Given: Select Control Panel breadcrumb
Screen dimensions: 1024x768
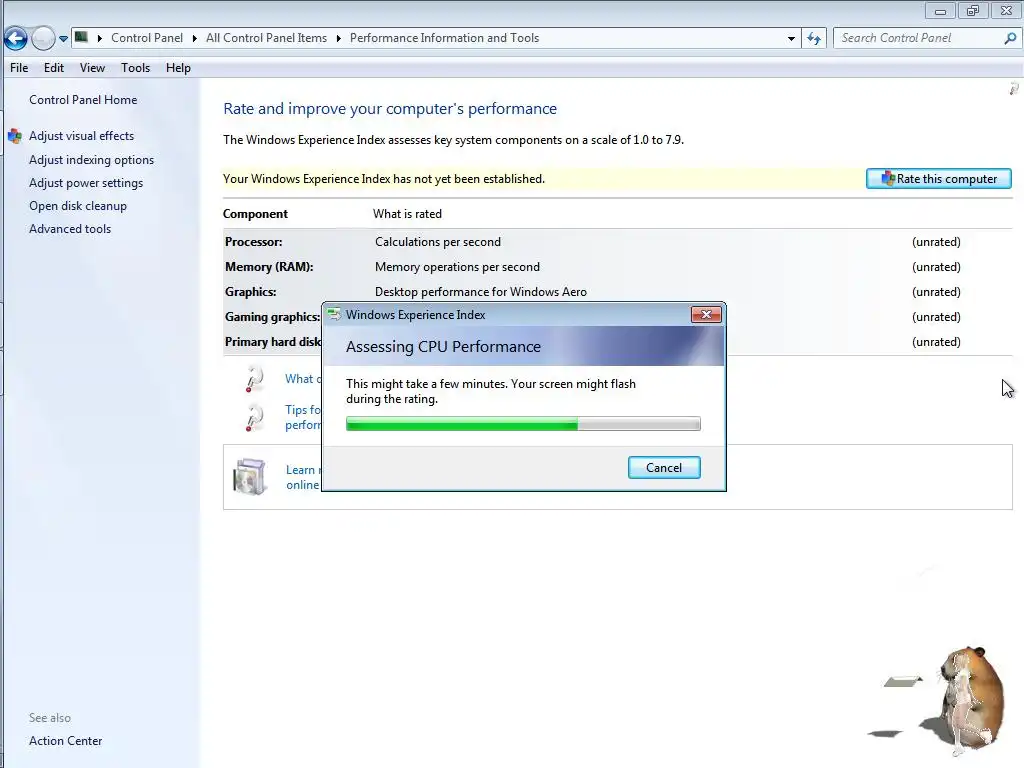Looking at the screenshot, I should [x=147, y=38].
